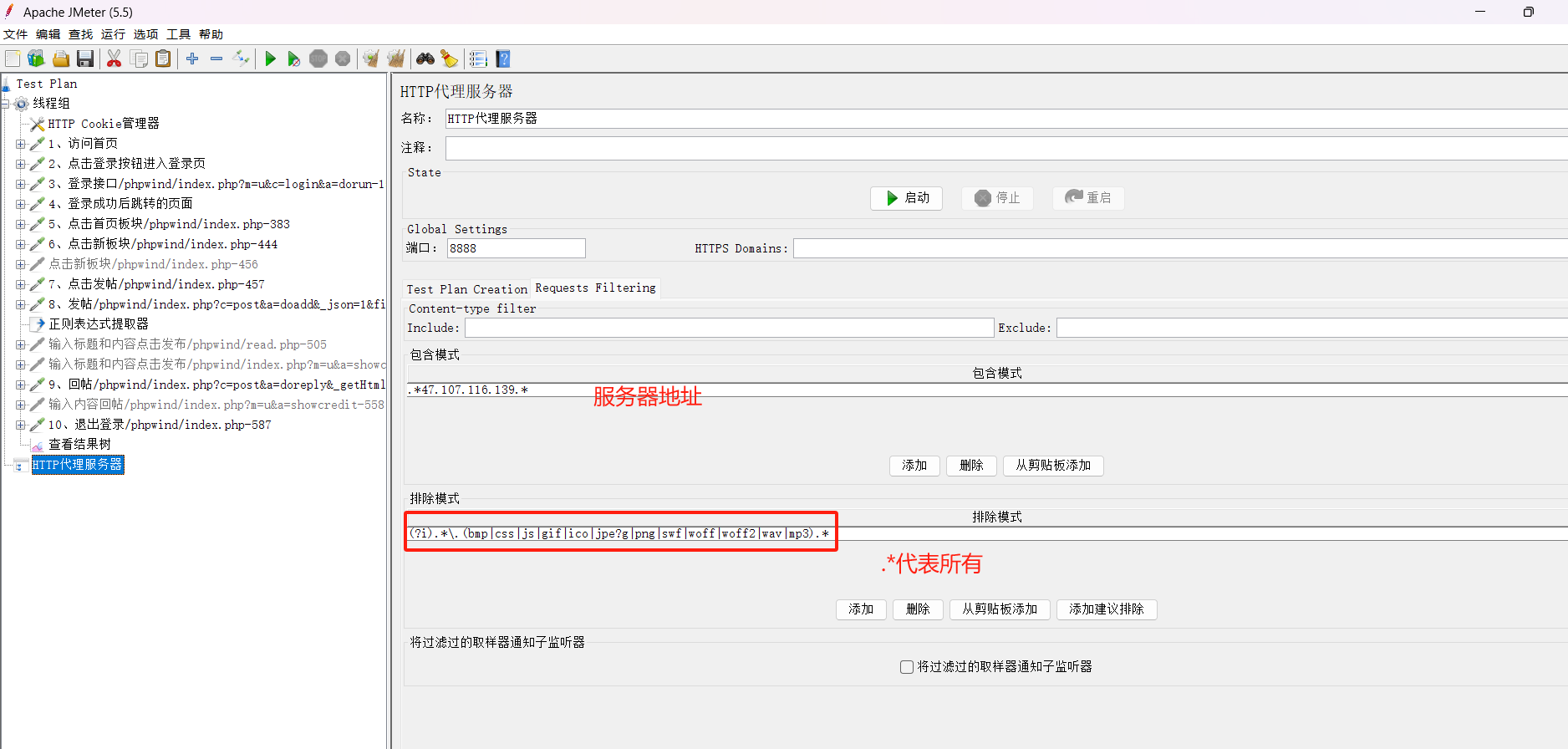Click 删除 under 包含模式
This screenshot has width=1568, height=749.
click(971, 466)
